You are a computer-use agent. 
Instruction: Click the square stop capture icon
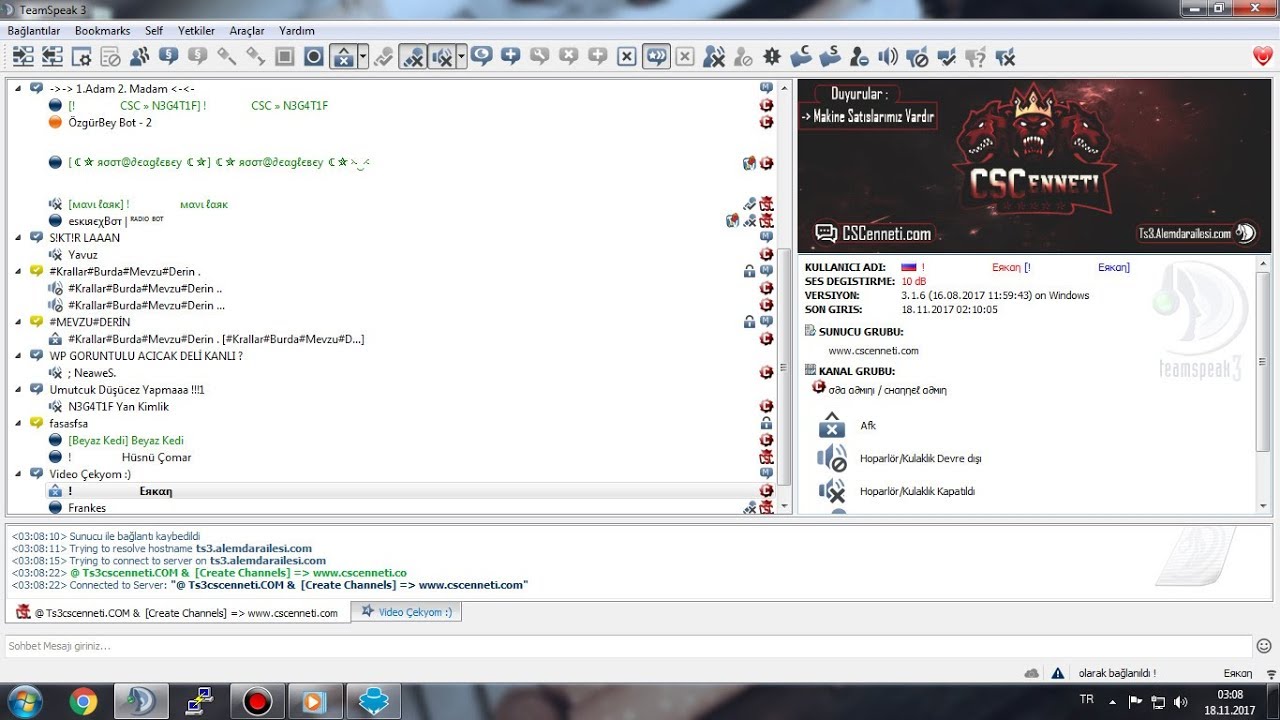[x=285, y=57]
